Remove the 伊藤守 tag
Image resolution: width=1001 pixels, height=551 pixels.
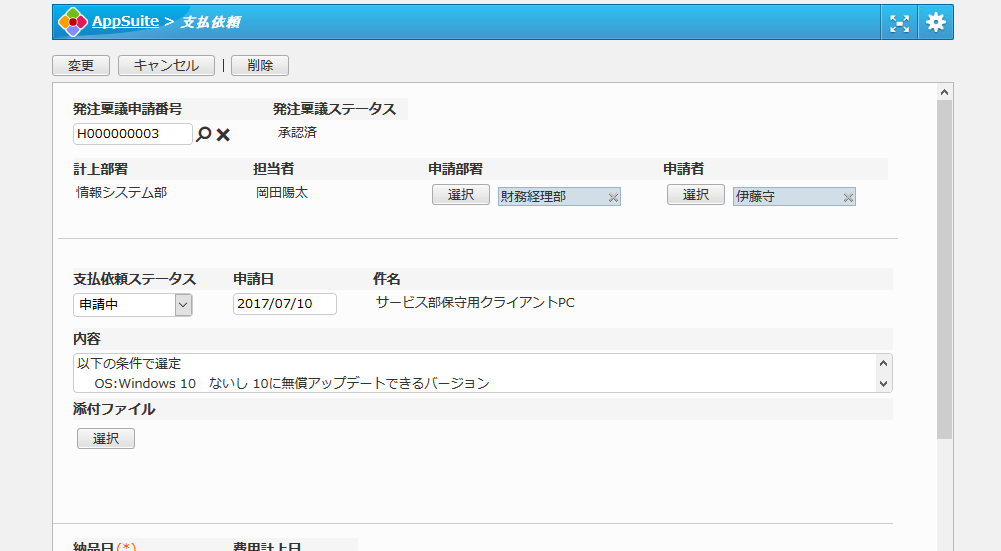pyautogui.click(x=848, y=198)
